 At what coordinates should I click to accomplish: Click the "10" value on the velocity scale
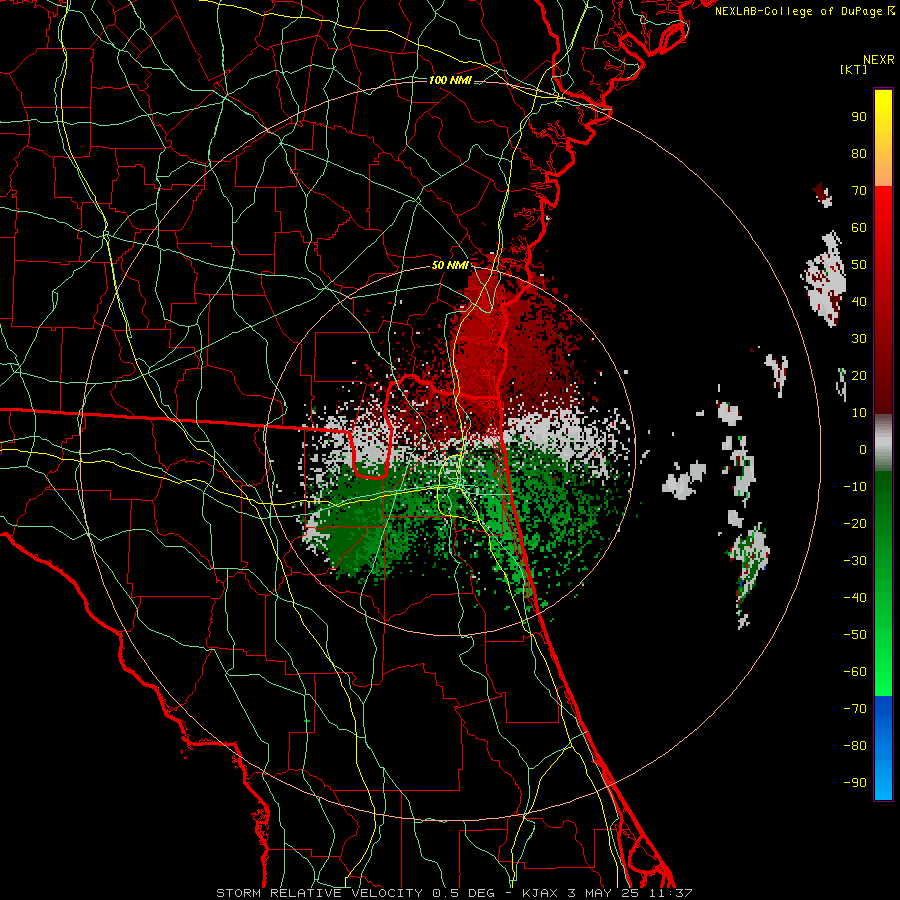(x=859, y=413)
